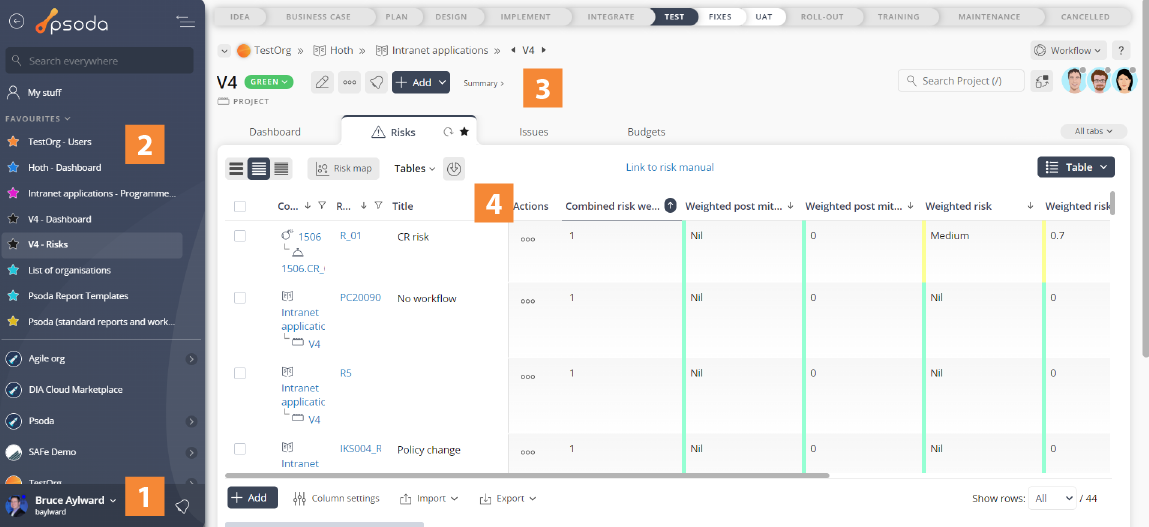Viewport: 1149px width, 527px height.
Task: Expand the breadcrumb chevron before TestOrg
Action: [x=224, y=51]
